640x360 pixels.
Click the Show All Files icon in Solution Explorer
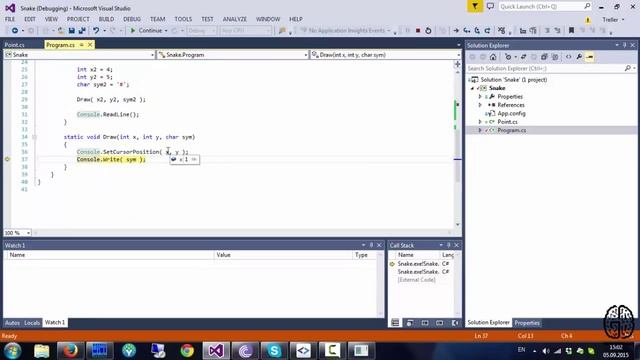point(555,57)
